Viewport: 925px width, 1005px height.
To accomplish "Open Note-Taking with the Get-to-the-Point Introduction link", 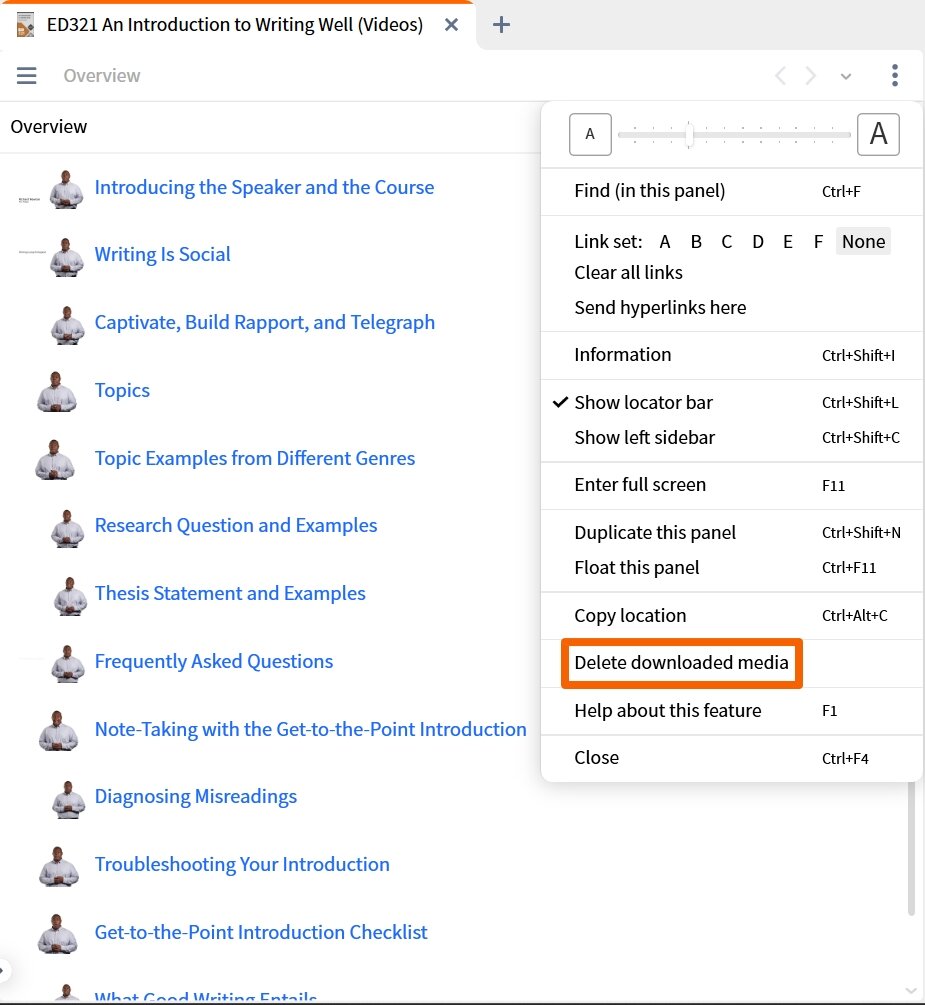I will point(310,729).
